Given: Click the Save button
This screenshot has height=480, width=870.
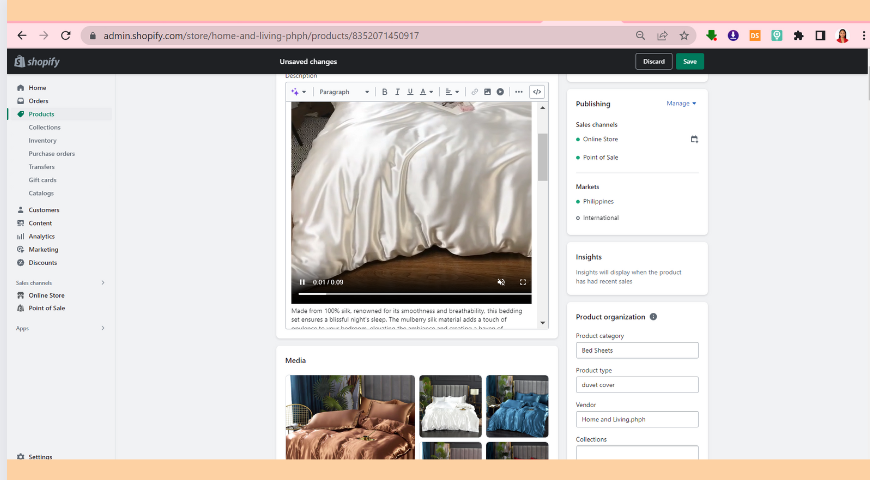Looking at the screenshot, I should [690, 62].
